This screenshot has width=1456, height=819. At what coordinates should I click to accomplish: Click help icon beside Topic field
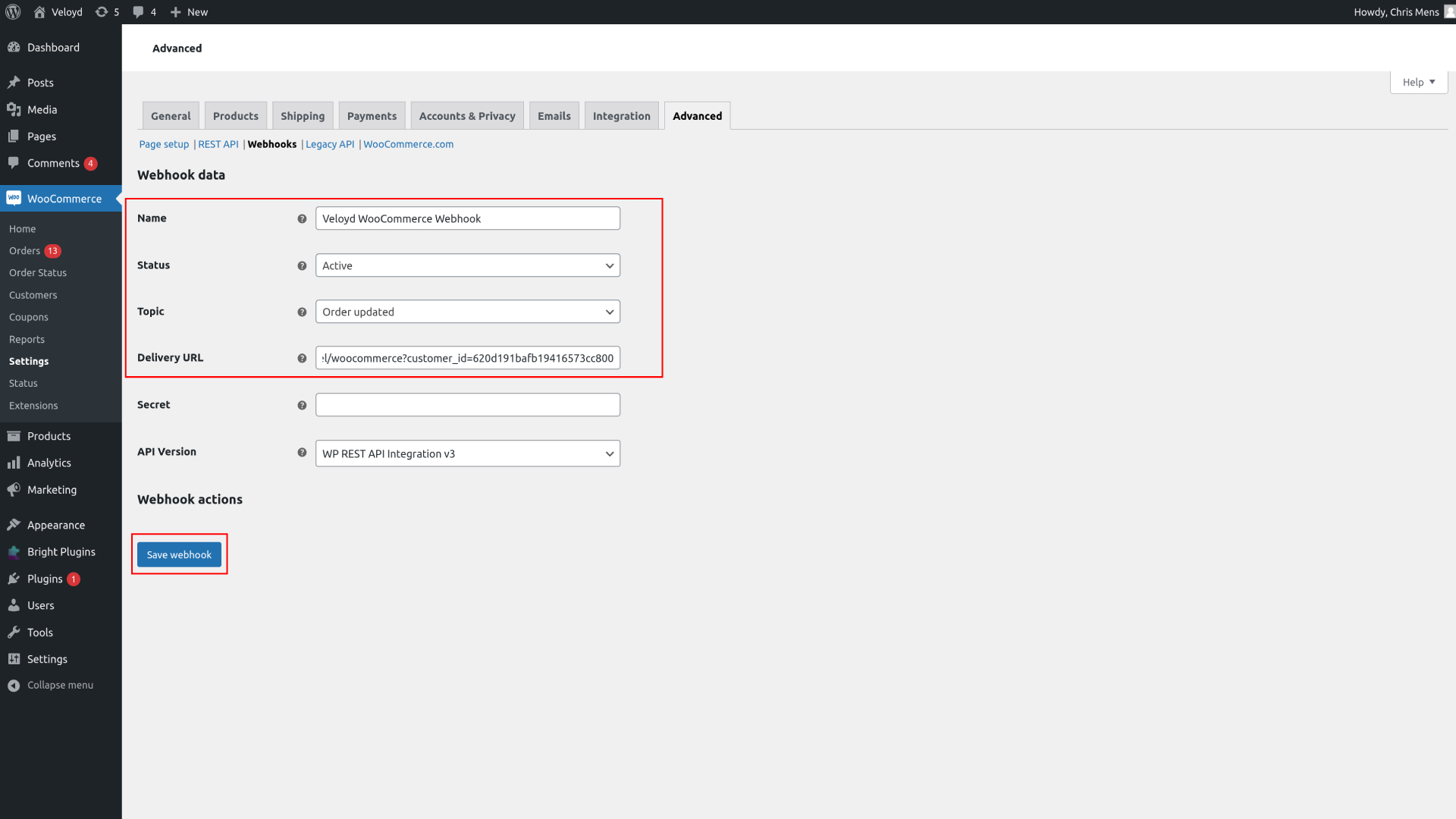click(x=302, y=312)
